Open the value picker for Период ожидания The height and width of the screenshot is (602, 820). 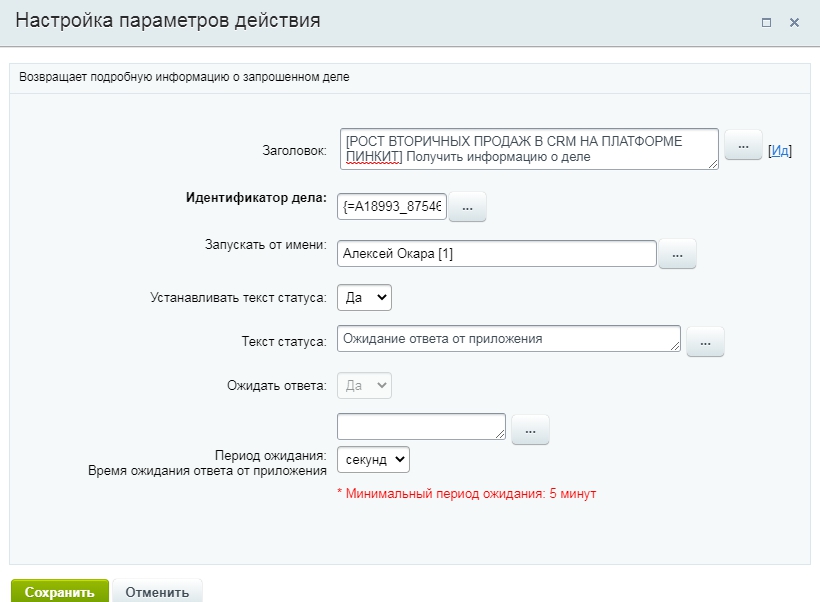tap(530, 429)
